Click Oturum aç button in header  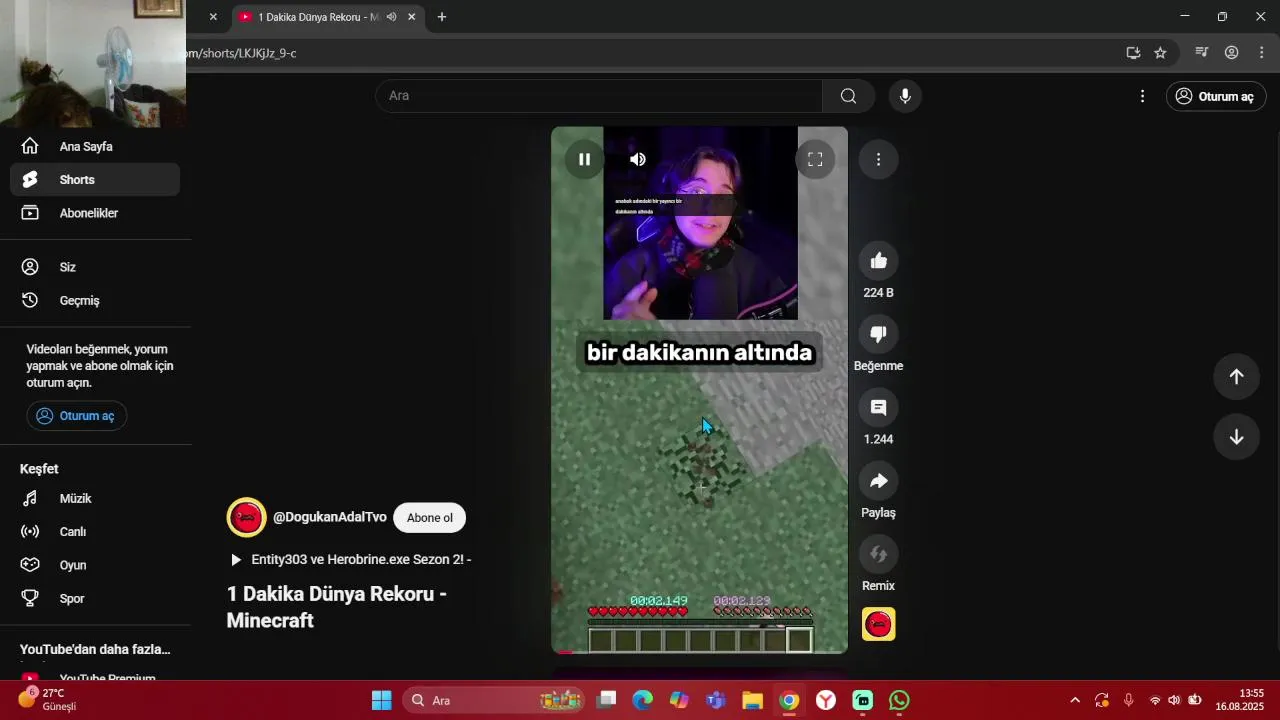click(1216, 96)
